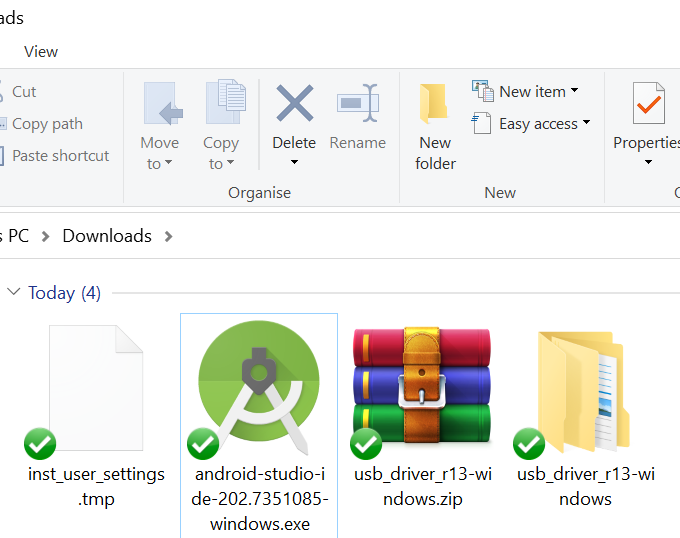680x538 pixels.
Task: Open the Copy to dropdown arrow
Action: click(x=231, y=162)
